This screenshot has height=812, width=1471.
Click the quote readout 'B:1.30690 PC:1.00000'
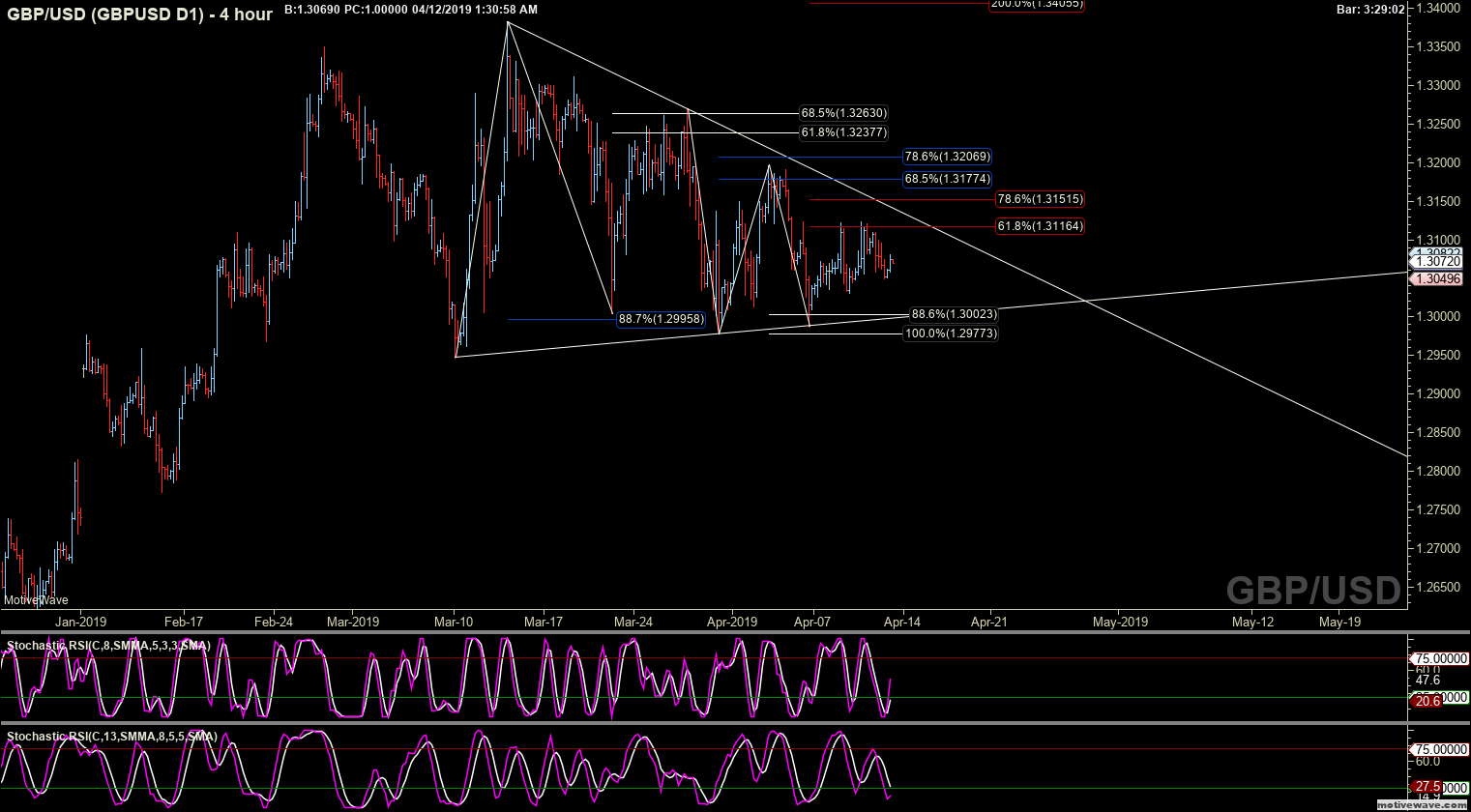pyautogui.click(x=346, y=9)
